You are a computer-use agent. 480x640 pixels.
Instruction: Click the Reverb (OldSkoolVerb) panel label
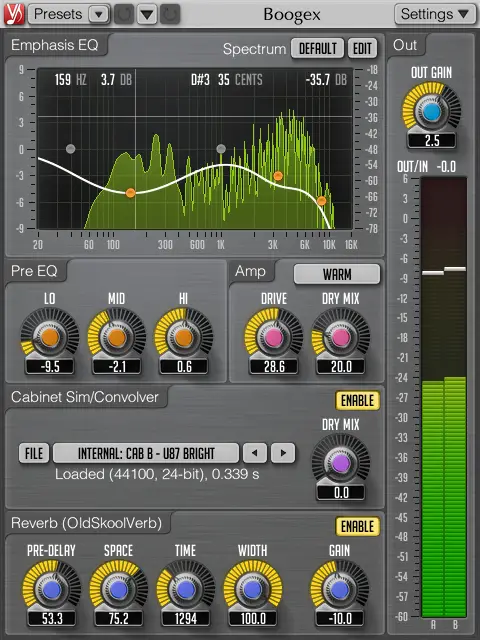click(87, 523)
